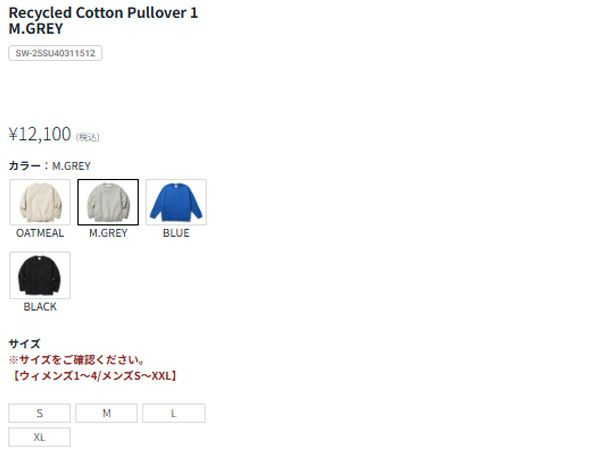Click the BLUE color name label
600x450 pixels.
pyautogui.click(x=176, y=233)
